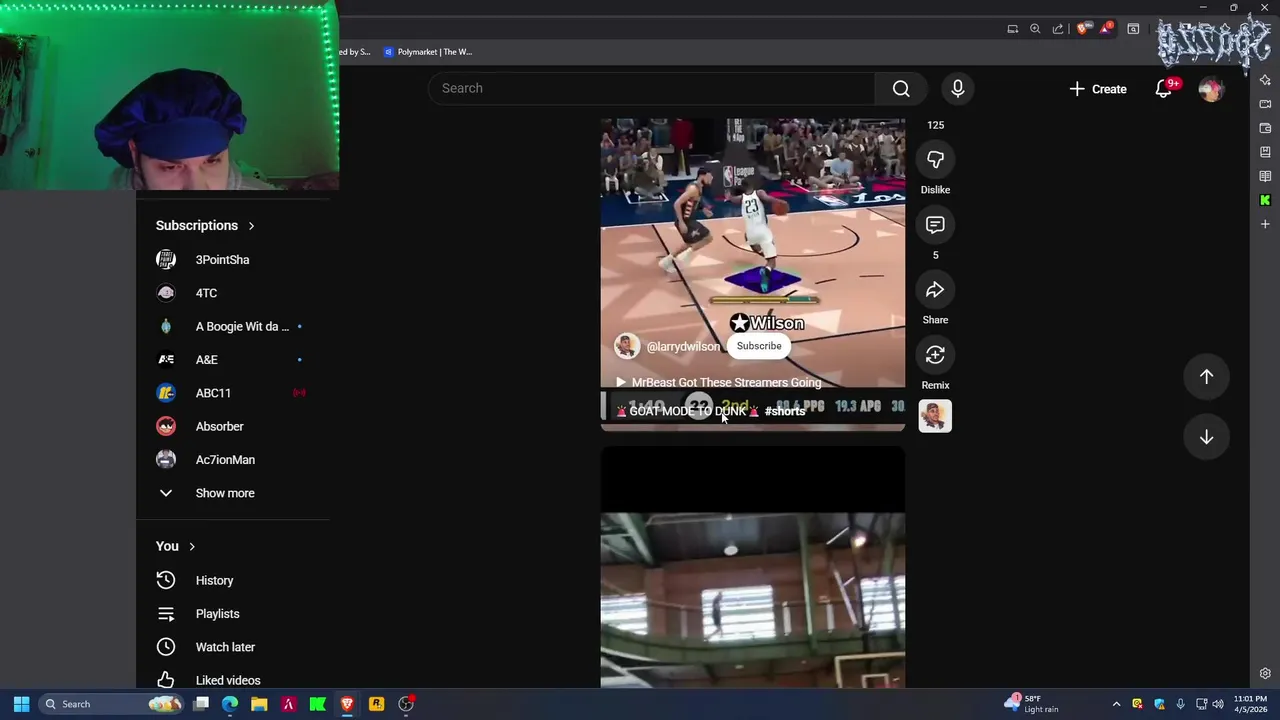This screenshot has height=720, width=1280.
Task: Open Microsoft Edge from the taskbar
Action: pyautogui.click(x=230, y=704)
